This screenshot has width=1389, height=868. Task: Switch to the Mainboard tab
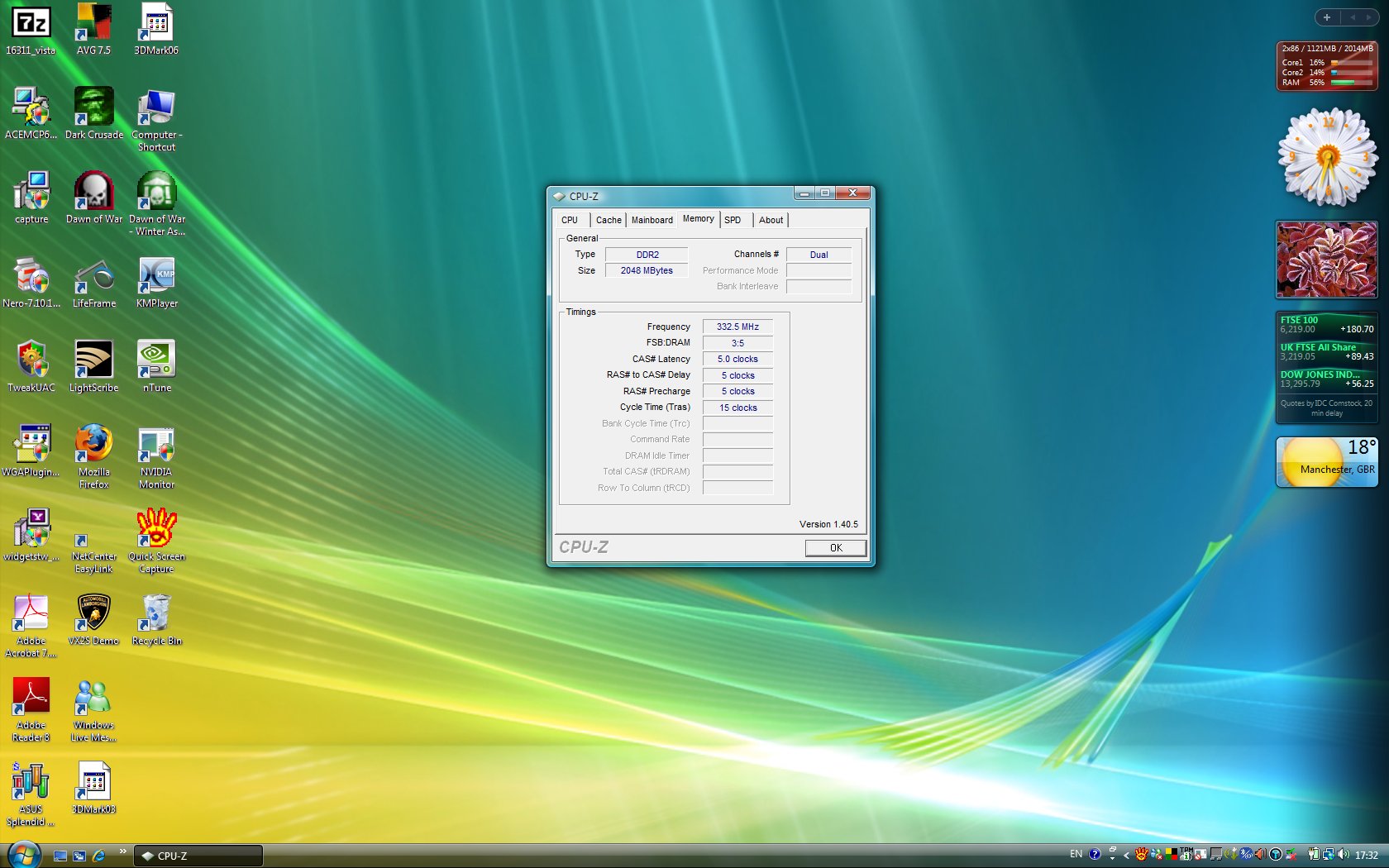coord(652,220)
